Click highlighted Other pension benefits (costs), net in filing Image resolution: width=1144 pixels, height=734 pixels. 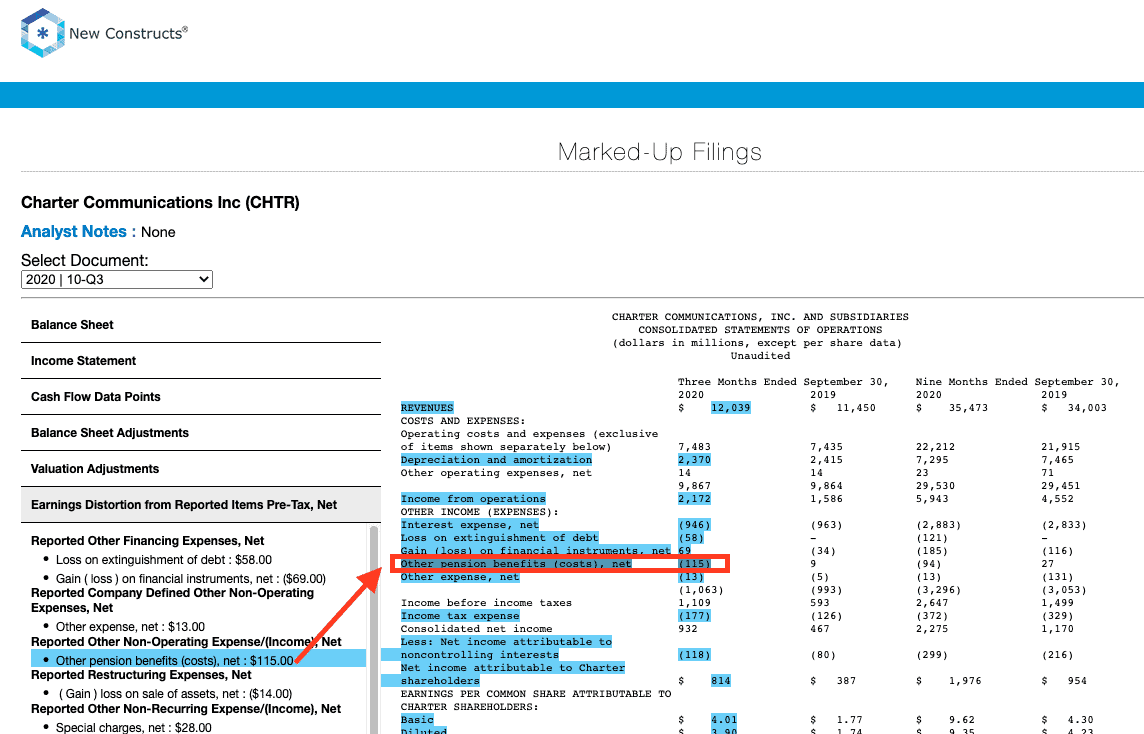click(x=516, y=564)
